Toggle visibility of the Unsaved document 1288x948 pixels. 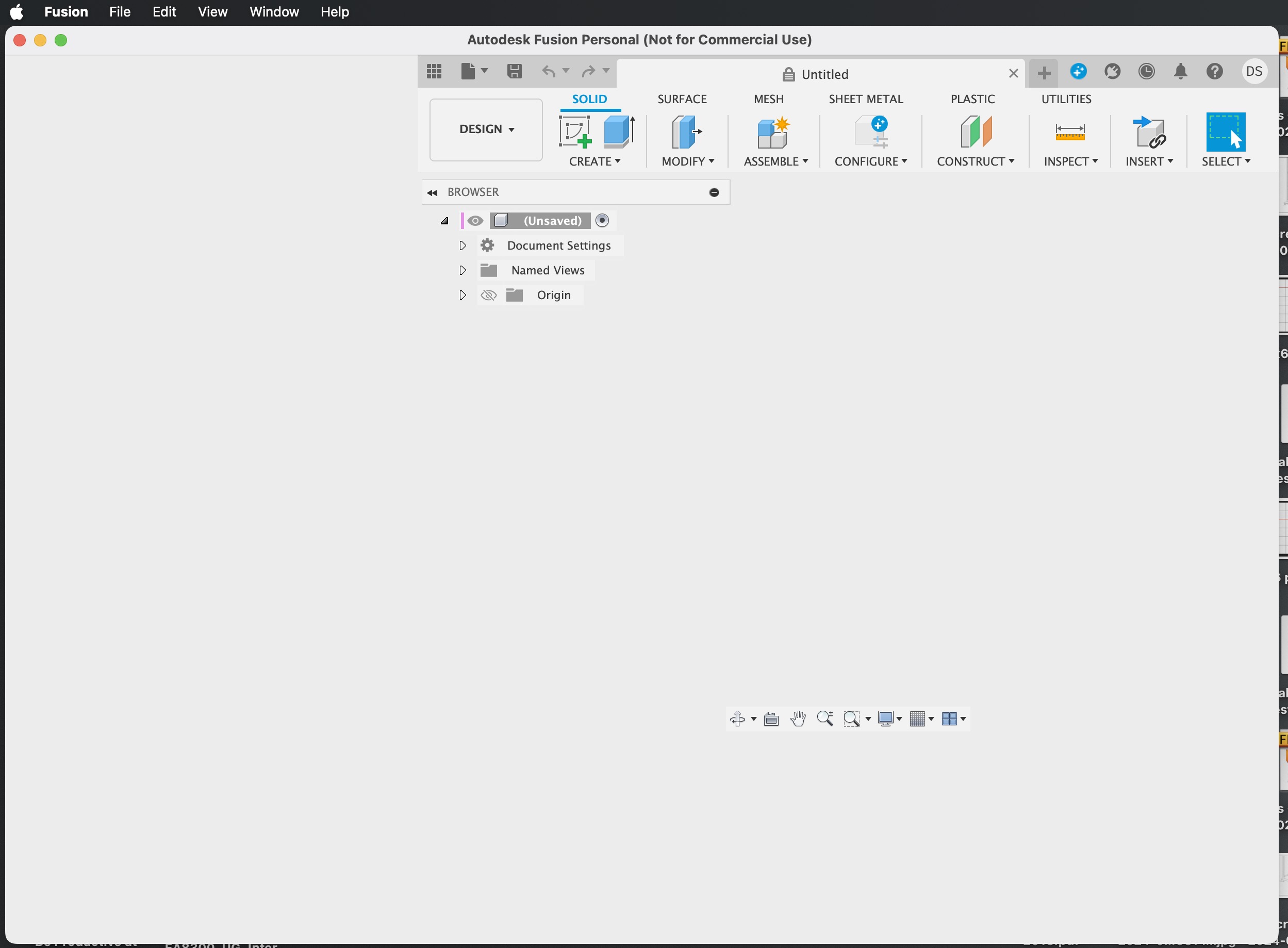click(475, 220)
